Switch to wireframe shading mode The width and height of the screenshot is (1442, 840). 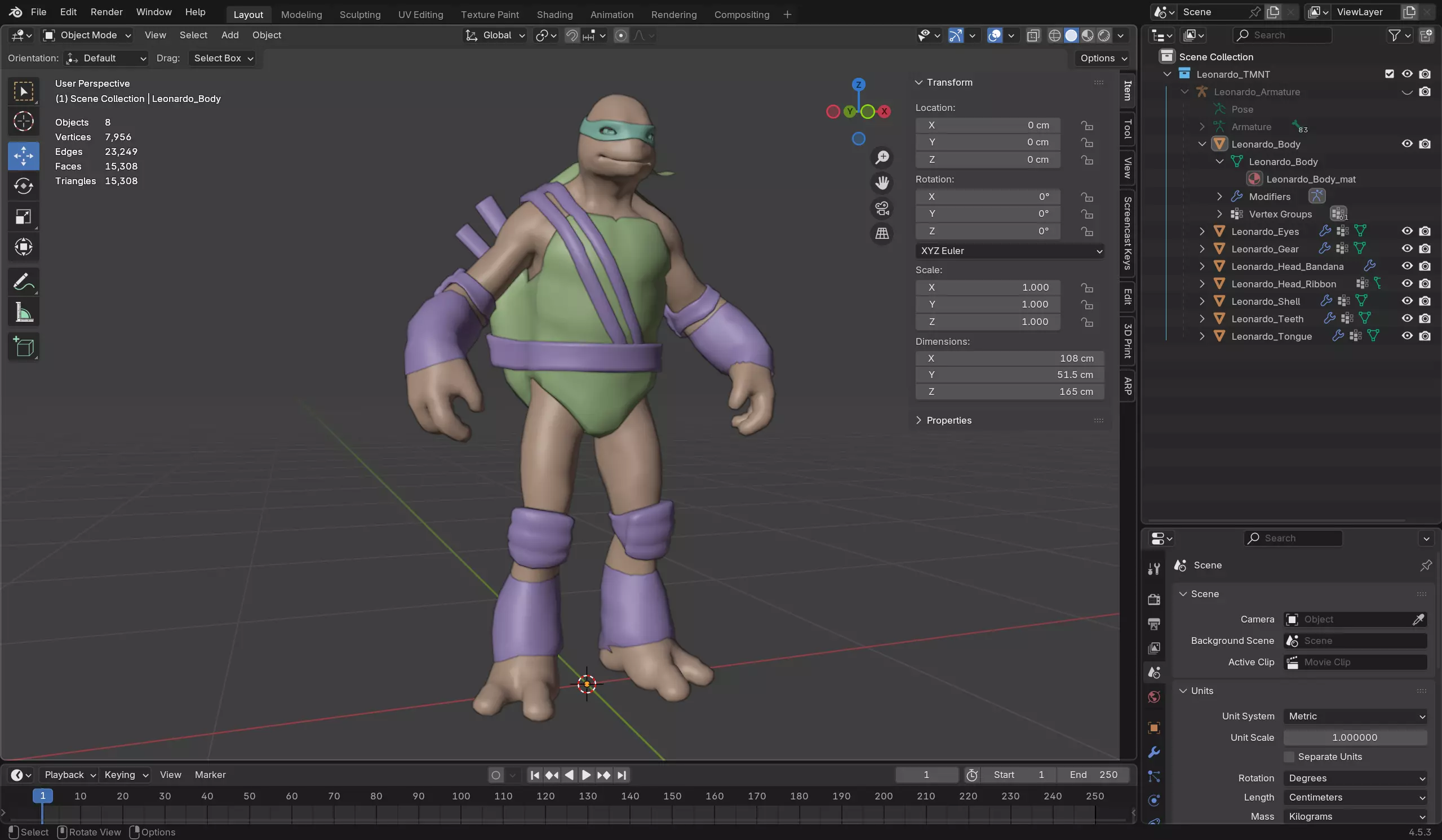coord(1055,35)
